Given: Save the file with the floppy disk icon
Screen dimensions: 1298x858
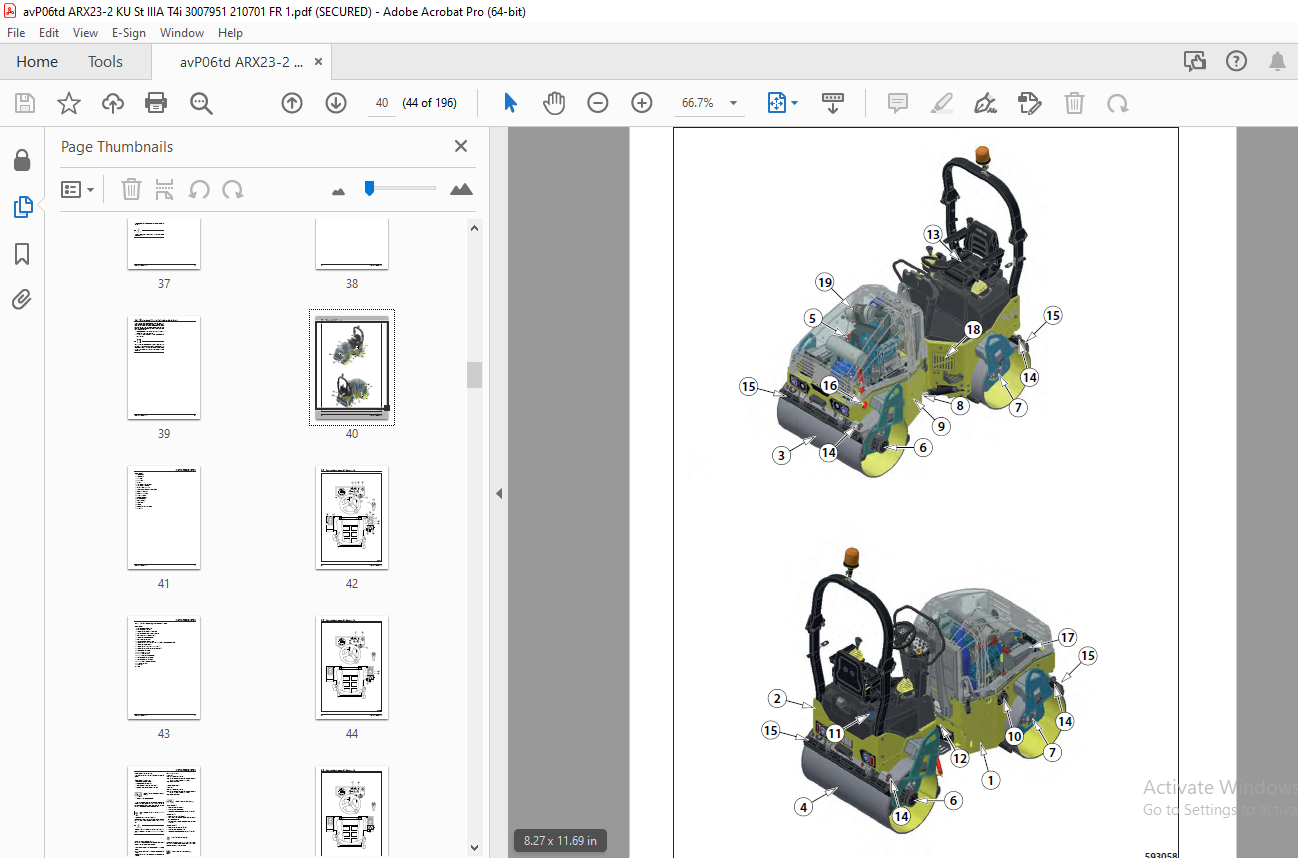Looking at the screenshot, I should coord(25,103).
